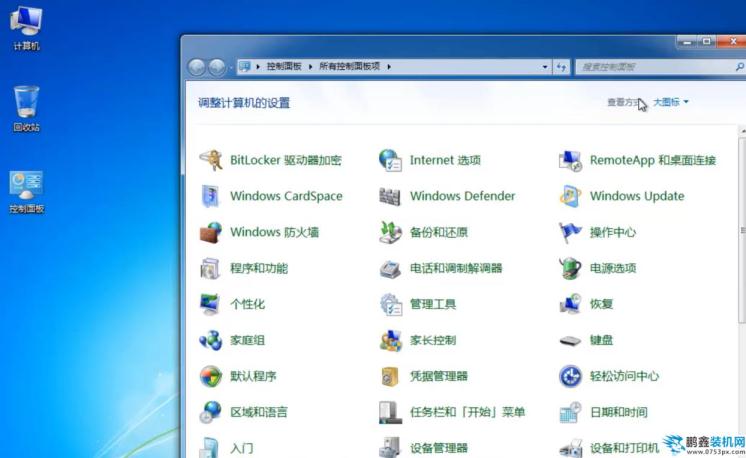
Task: Select 计算机 desktop icon
Action: (x=27, y=24)
